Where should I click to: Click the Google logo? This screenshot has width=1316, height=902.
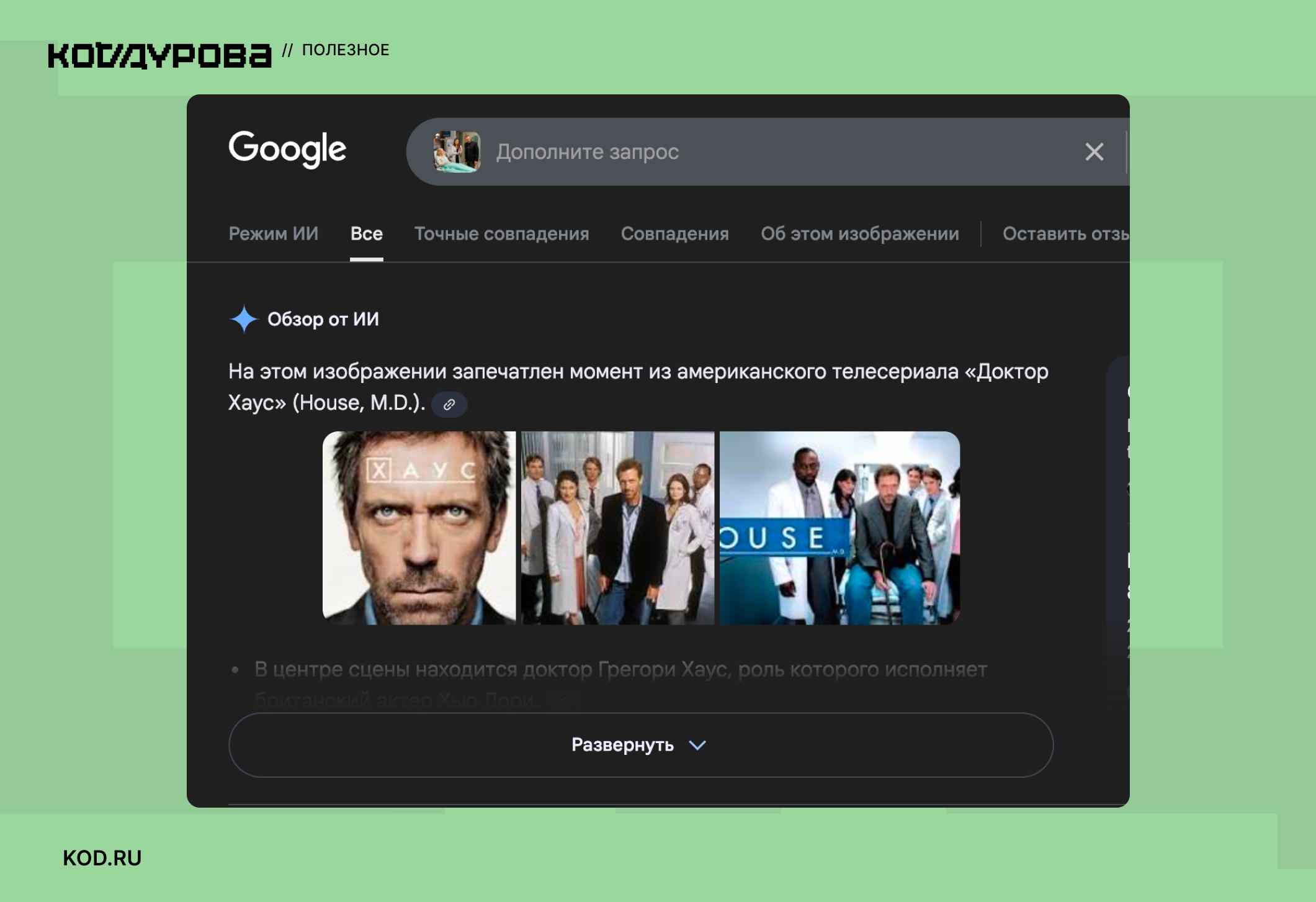[x=287, y=149]
